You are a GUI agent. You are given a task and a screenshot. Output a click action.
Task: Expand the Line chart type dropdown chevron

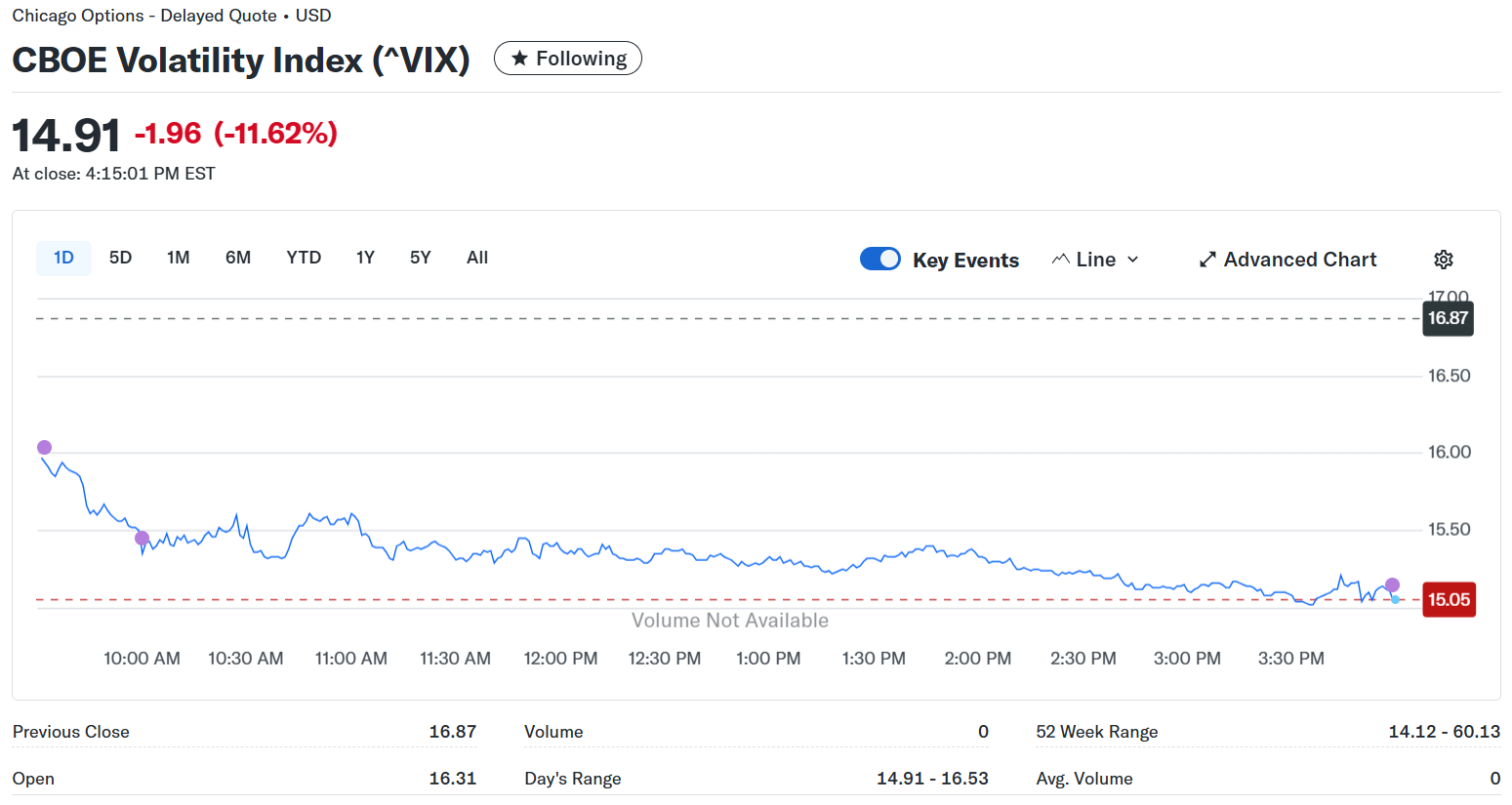click(x=1132, y=260)
